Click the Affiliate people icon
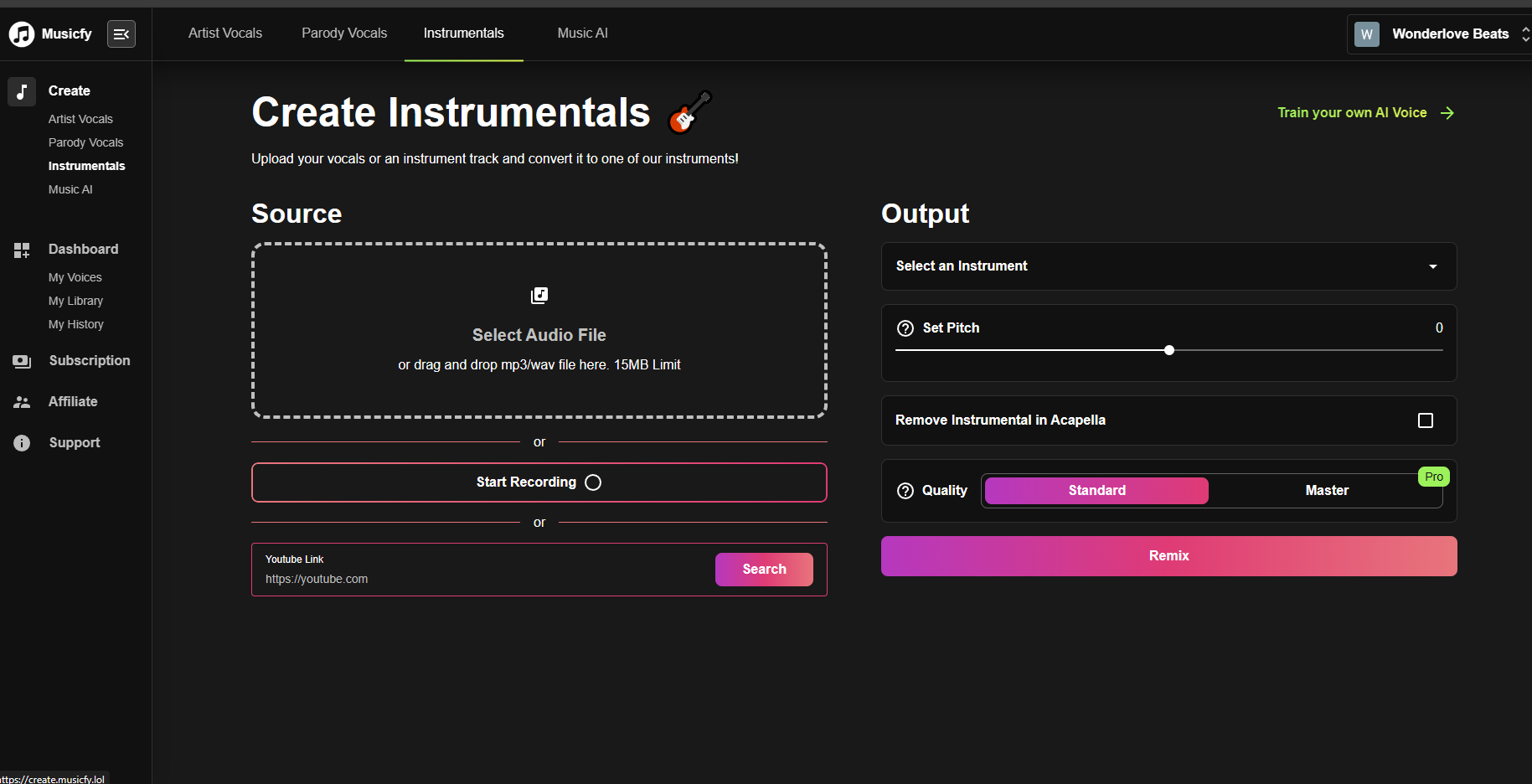1532x784 pixels. 22,402
